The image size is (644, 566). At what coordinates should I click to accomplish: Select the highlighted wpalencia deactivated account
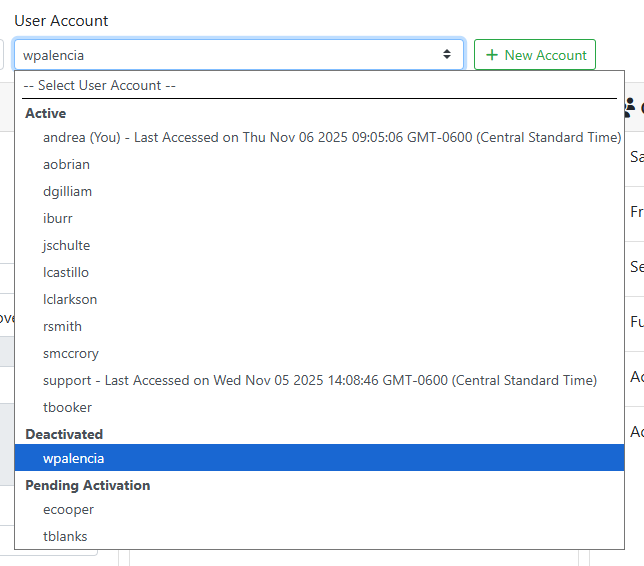320,458
